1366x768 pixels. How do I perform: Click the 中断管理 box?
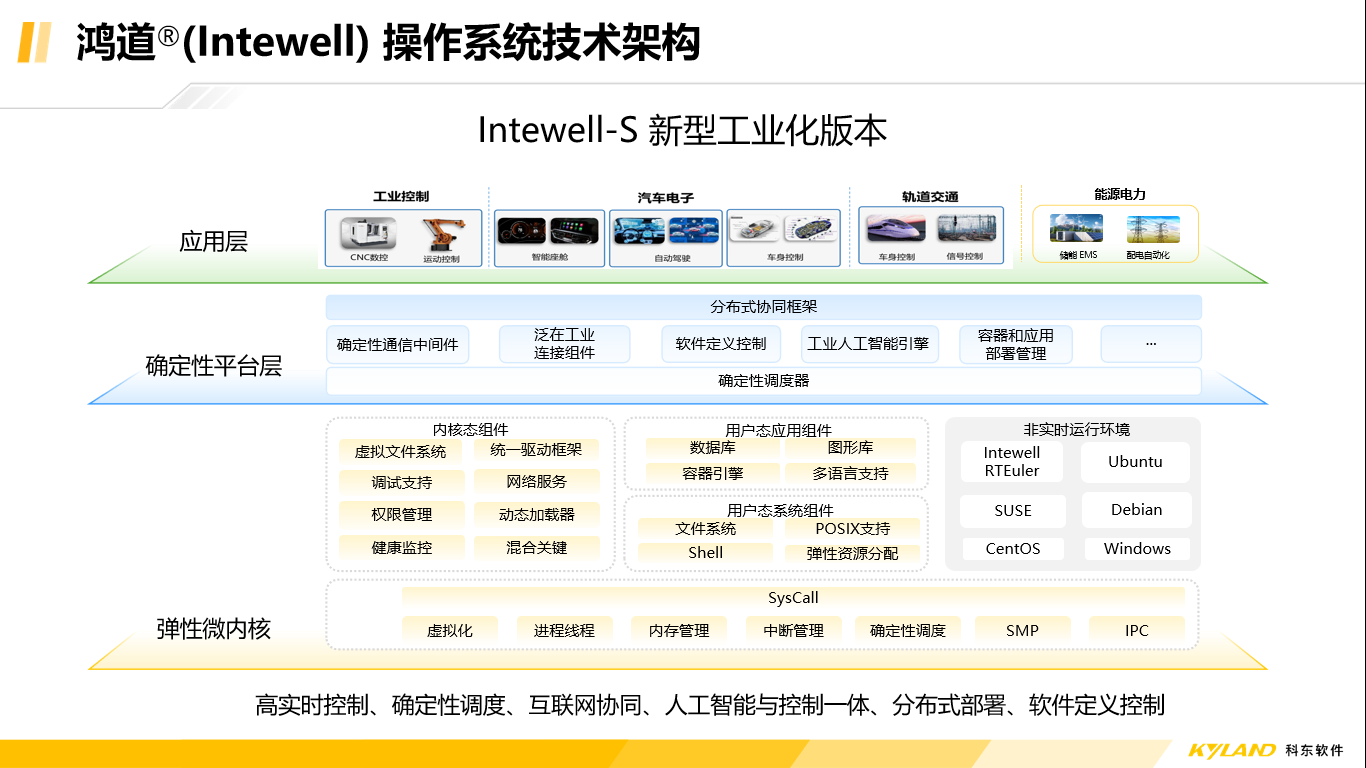coord(794,630)
